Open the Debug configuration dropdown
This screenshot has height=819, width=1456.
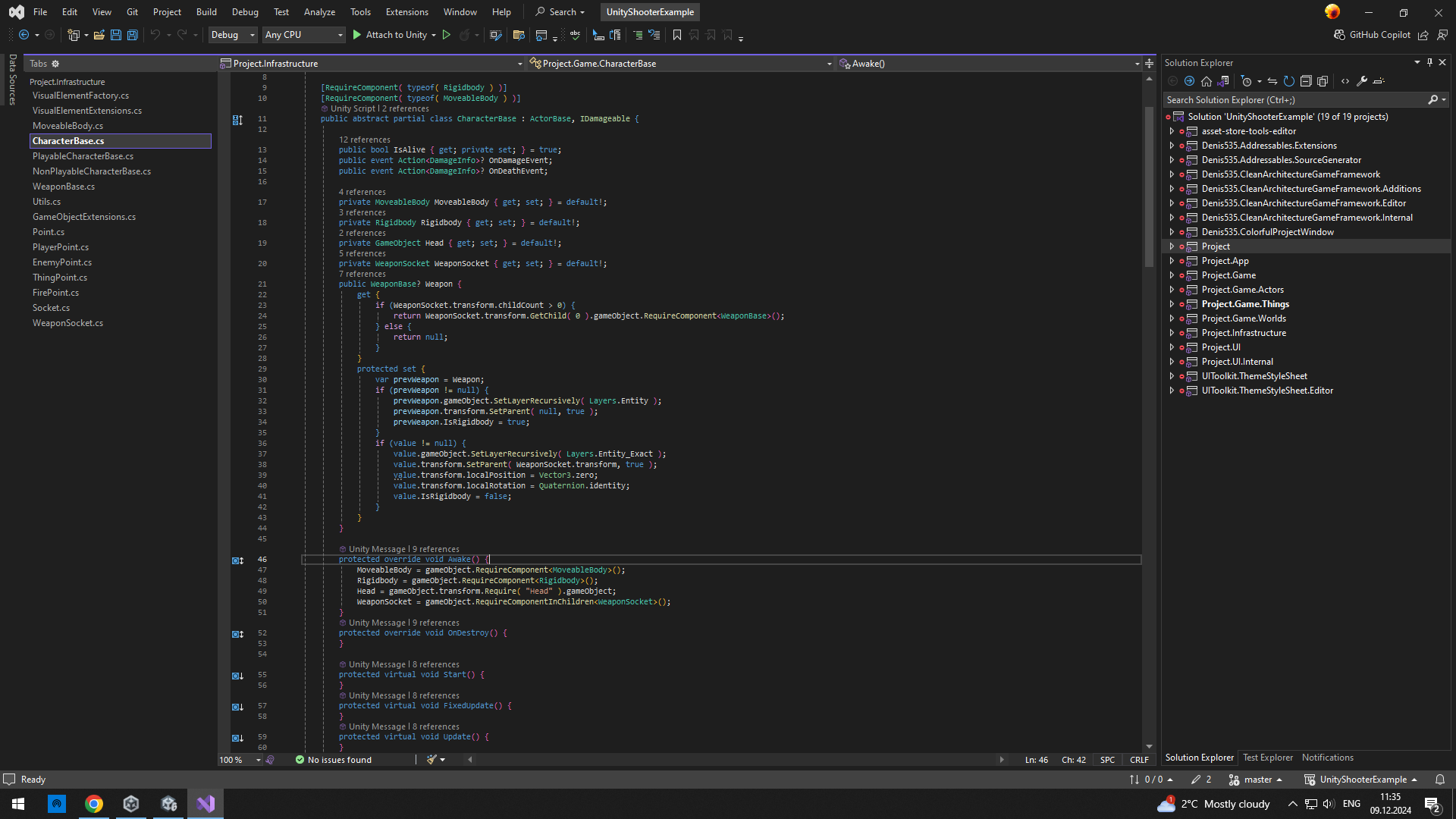click(233, 35)
